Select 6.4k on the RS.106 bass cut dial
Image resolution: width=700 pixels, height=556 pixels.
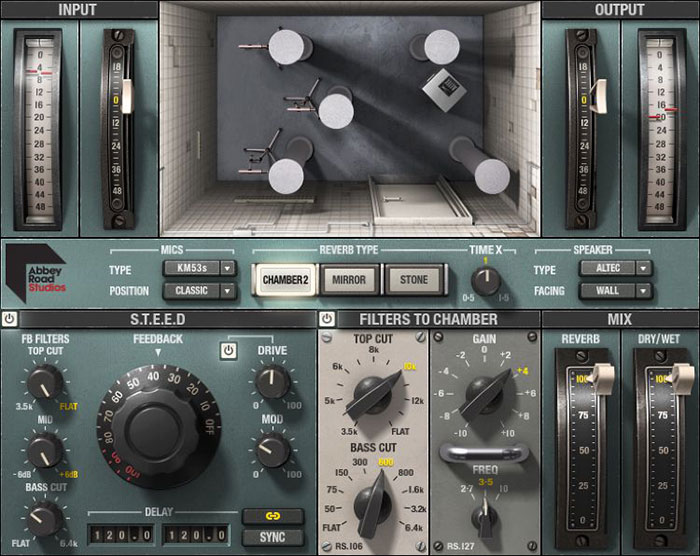[x=413, y=528]
